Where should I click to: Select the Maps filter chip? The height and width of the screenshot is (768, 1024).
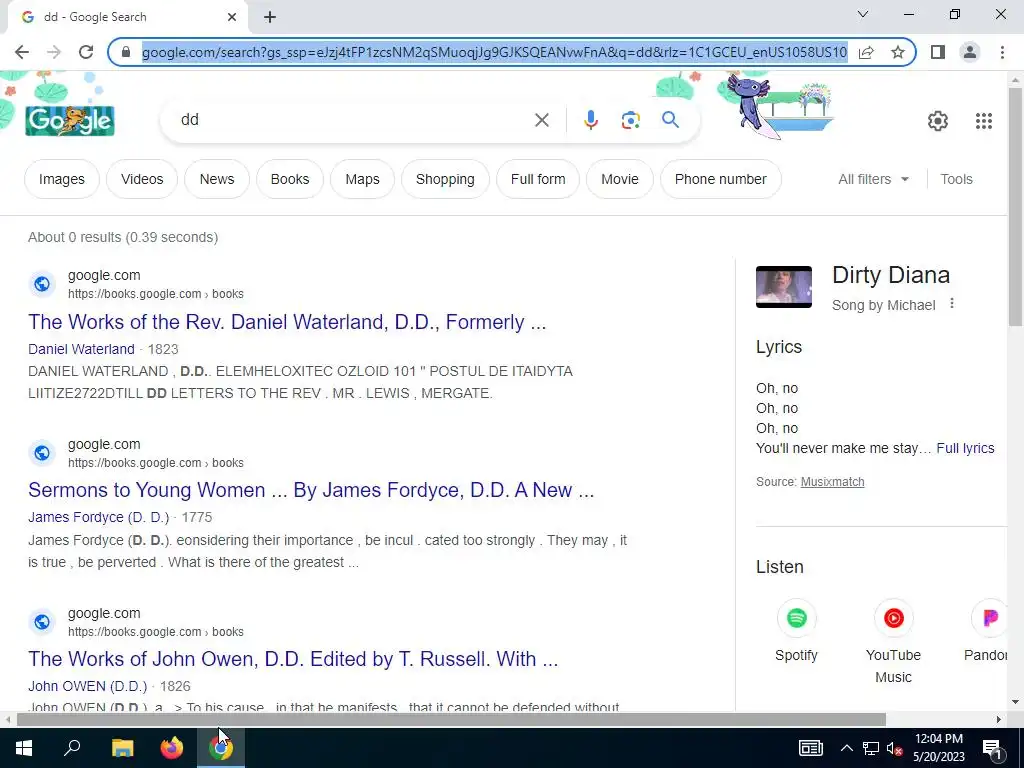point(362,179)
